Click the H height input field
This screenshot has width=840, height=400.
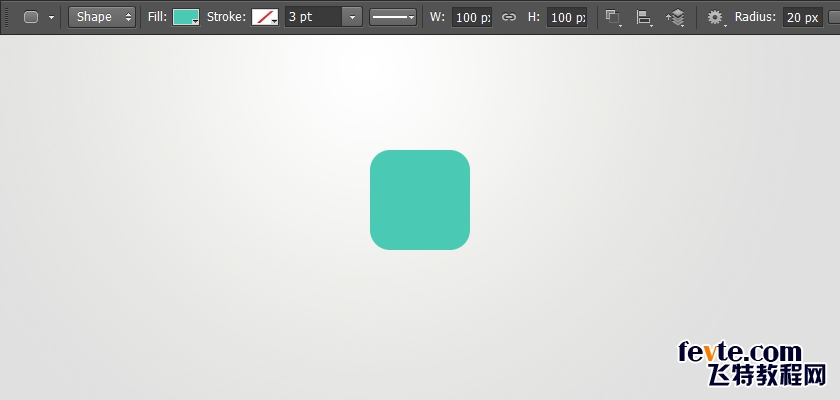coord(567,17)
